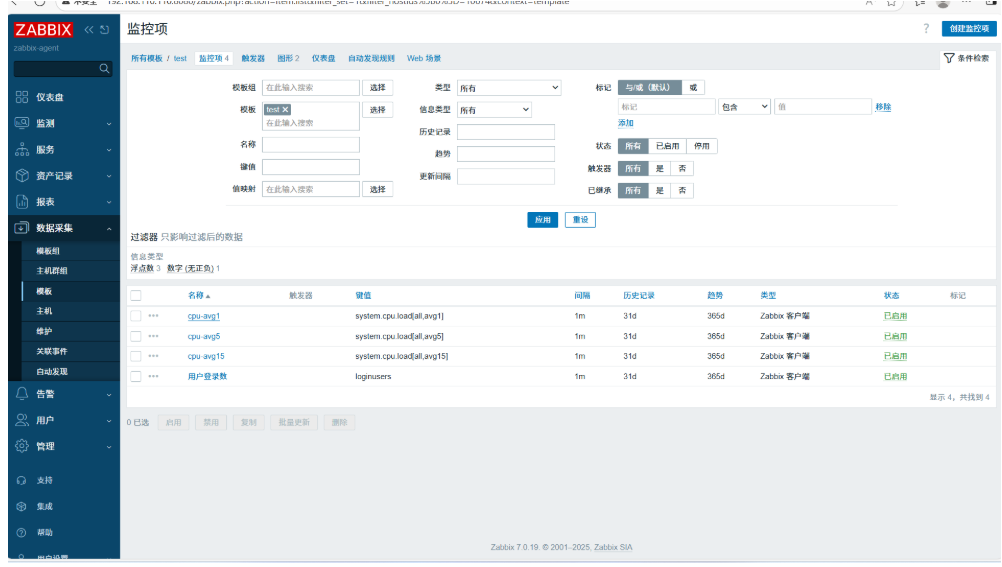Open the three-dot menu for cpu-avg15
This screenshot has width=1002, height=567.
(x=153, y=356)
